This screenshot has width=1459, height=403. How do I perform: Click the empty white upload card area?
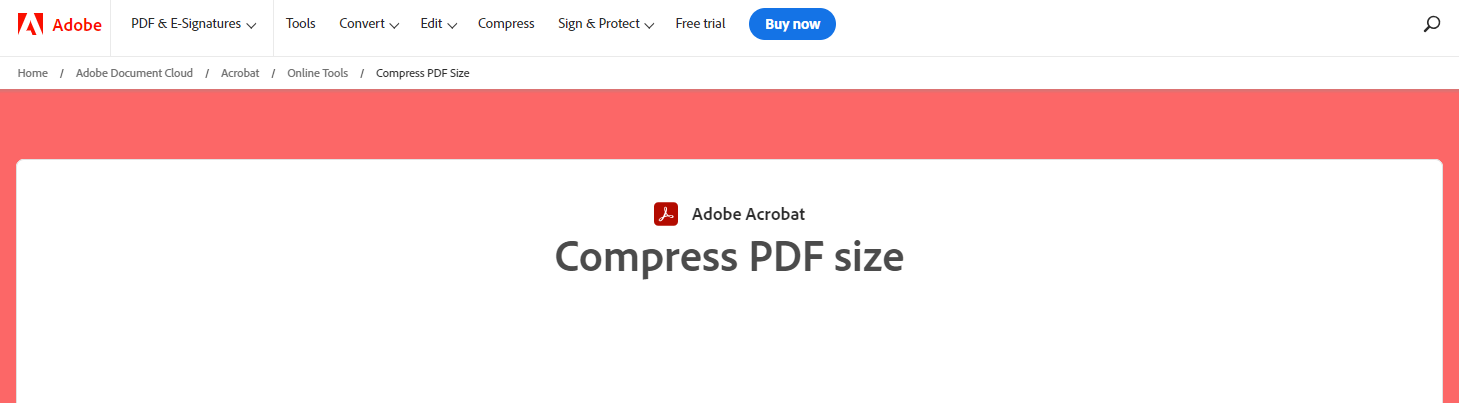tap(729, 345)
